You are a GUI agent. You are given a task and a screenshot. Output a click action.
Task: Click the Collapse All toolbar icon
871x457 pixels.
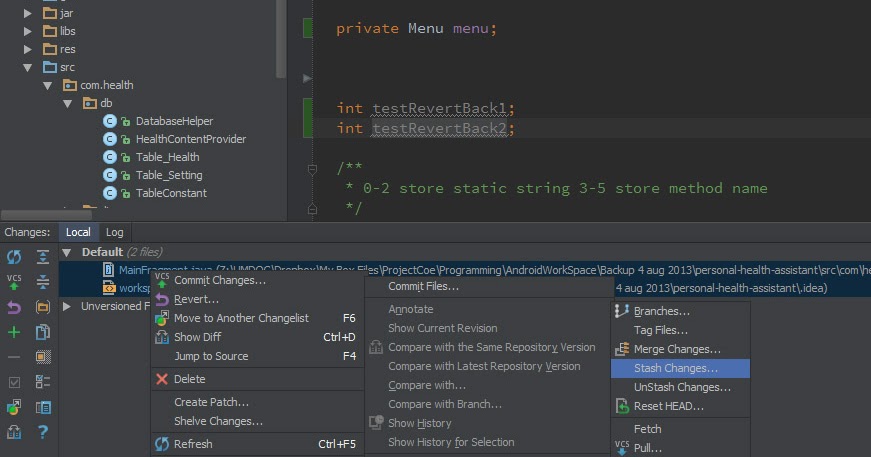(43, 282)
